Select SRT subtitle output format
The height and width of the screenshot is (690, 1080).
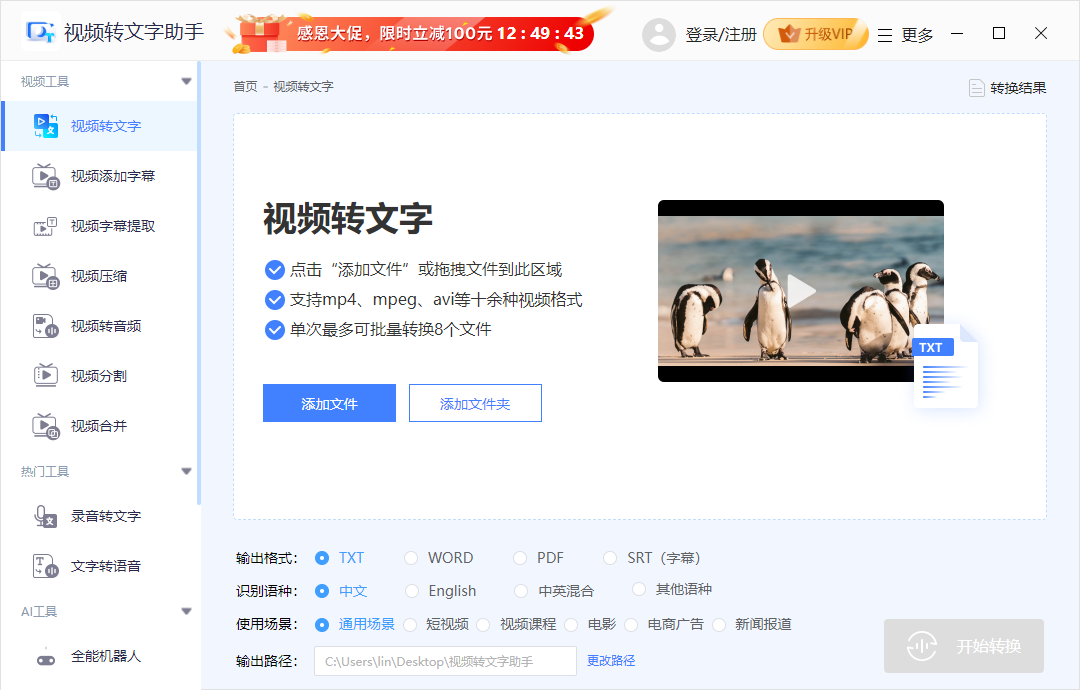point(610,557)
